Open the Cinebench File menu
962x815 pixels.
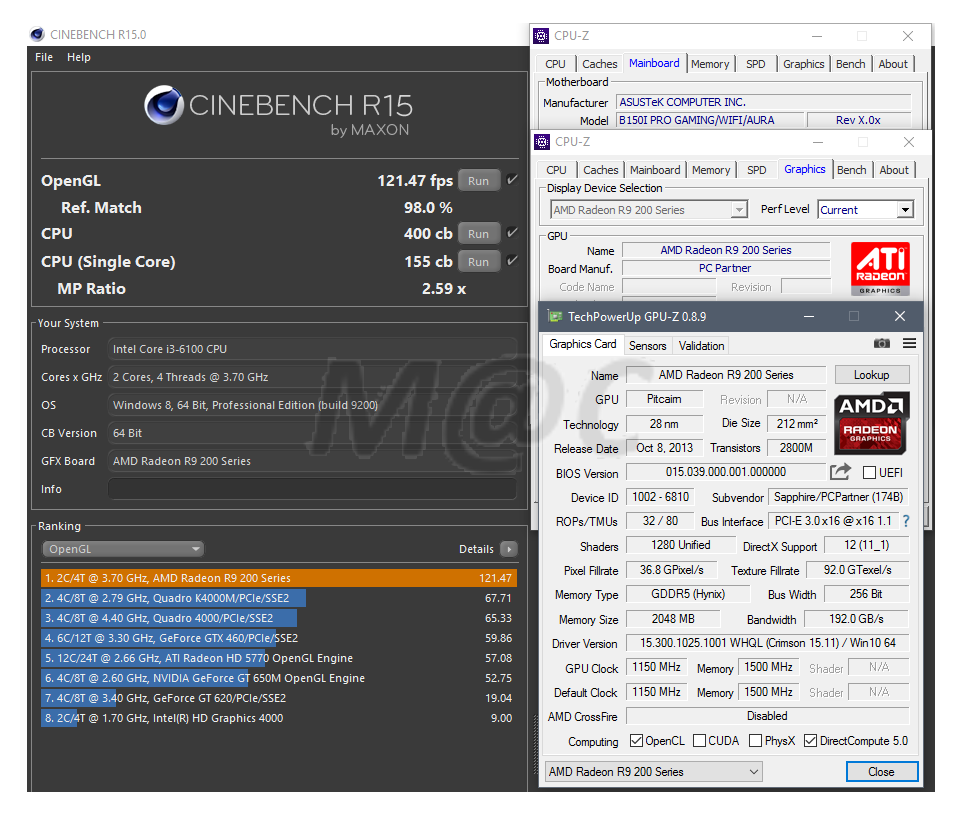(x=44, y=57)
